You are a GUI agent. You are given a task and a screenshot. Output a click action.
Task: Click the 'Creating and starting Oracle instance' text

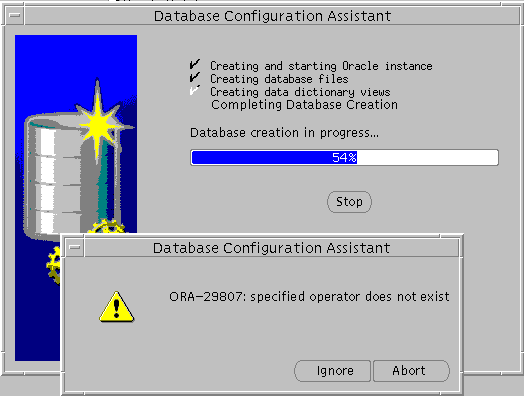(321, 66)
